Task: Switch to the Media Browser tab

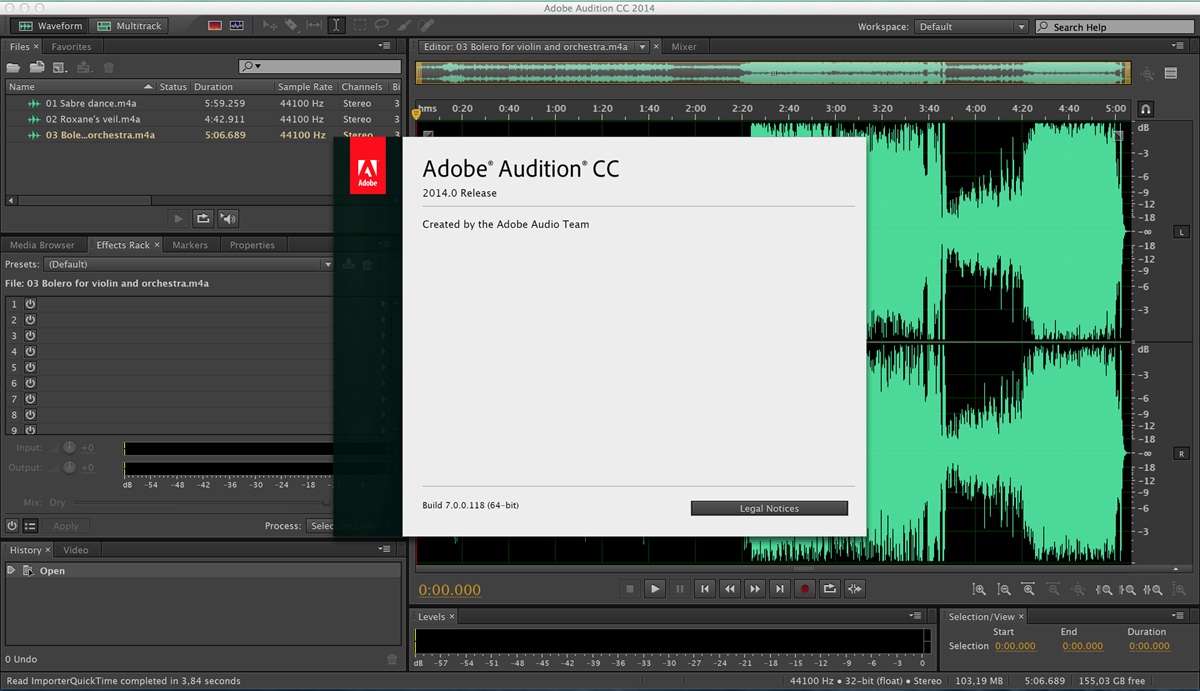Action: tap(42, 245)
